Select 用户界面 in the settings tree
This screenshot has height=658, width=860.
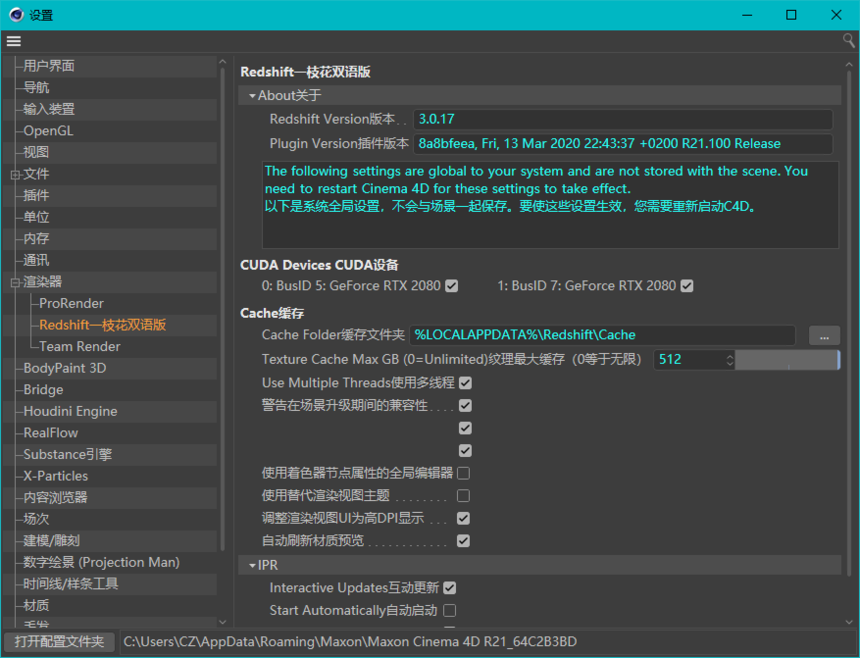(x=49, y=66)
